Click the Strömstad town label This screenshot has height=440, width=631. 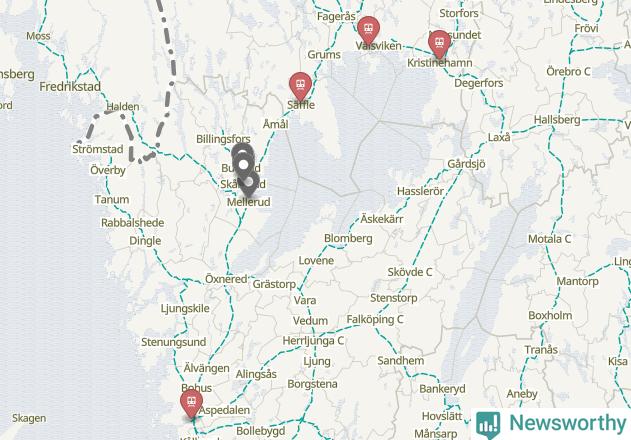point(98,149)
